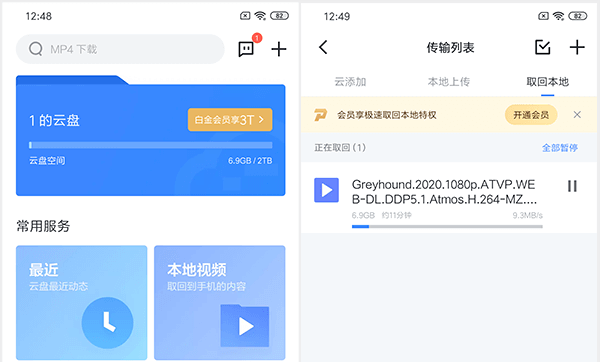Click the MP4 下载 search field

pyautogui.click(x=120, y=49)
